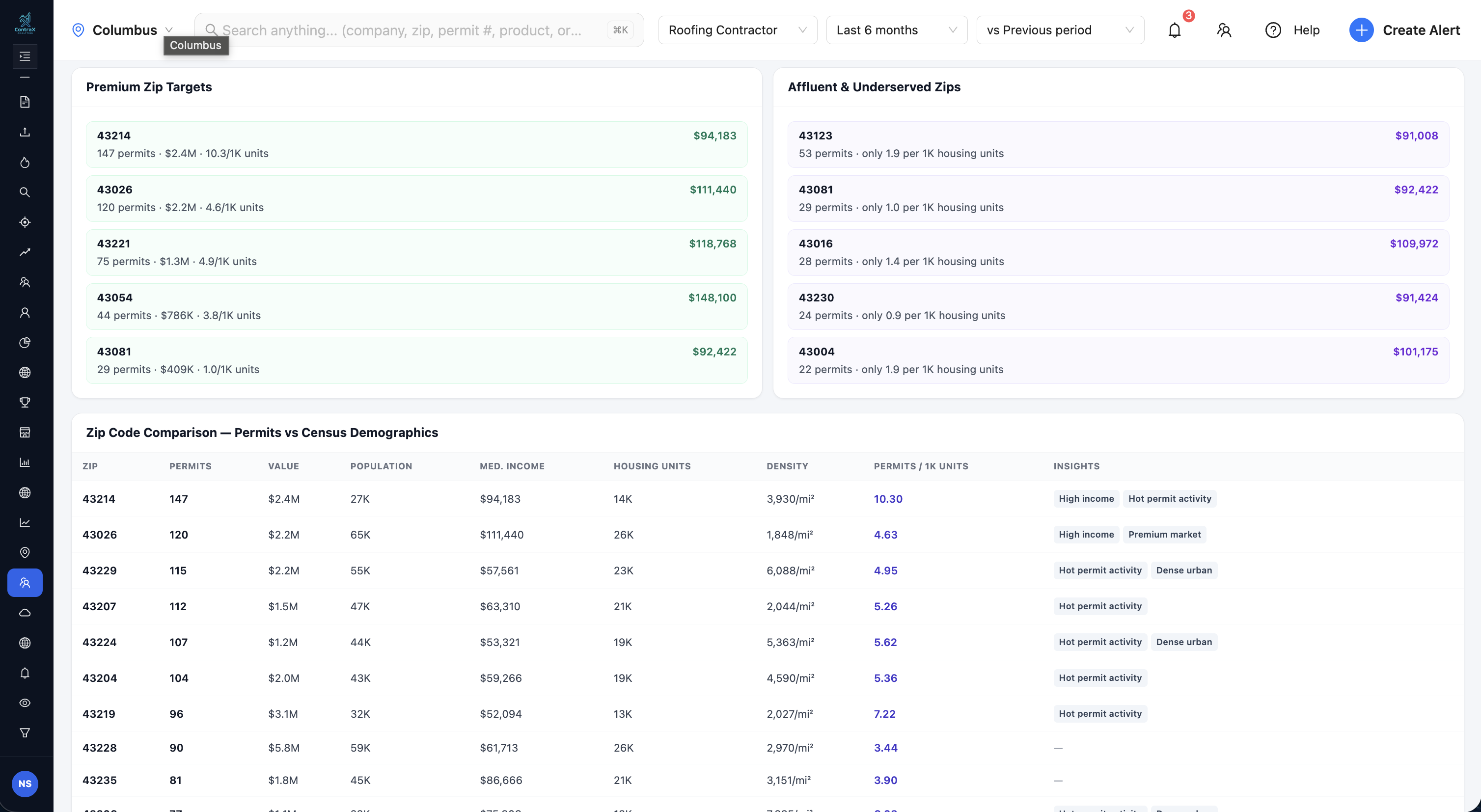This screenshot has height=812, width=1481.
Task: Click the Premium market insight tag
Action: [x=1164, y=535]
